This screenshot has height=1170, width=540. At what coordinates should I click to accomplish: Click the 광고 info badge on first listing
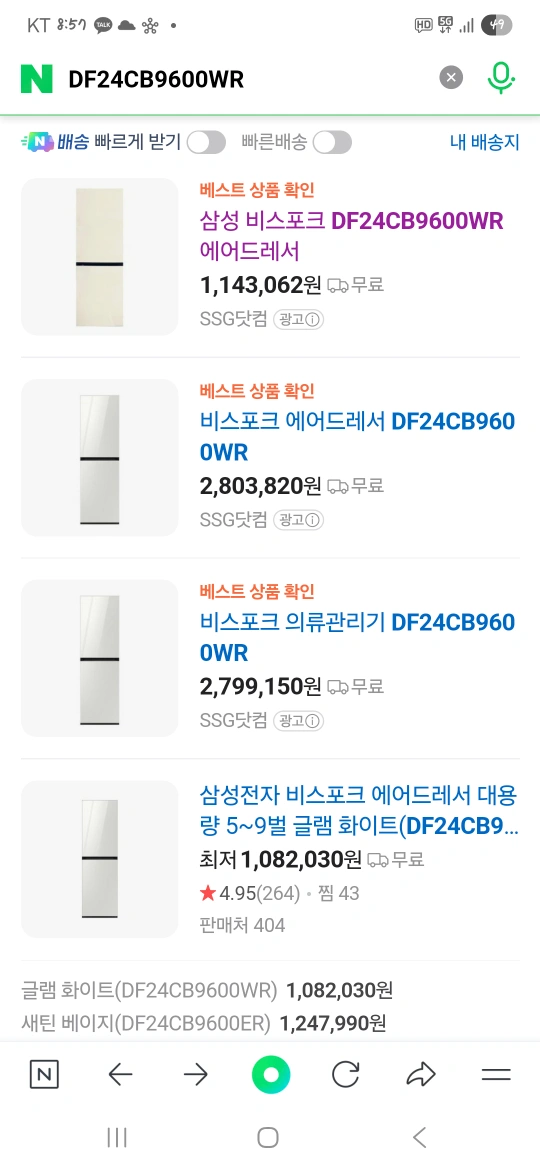click(x=298, y=319)
